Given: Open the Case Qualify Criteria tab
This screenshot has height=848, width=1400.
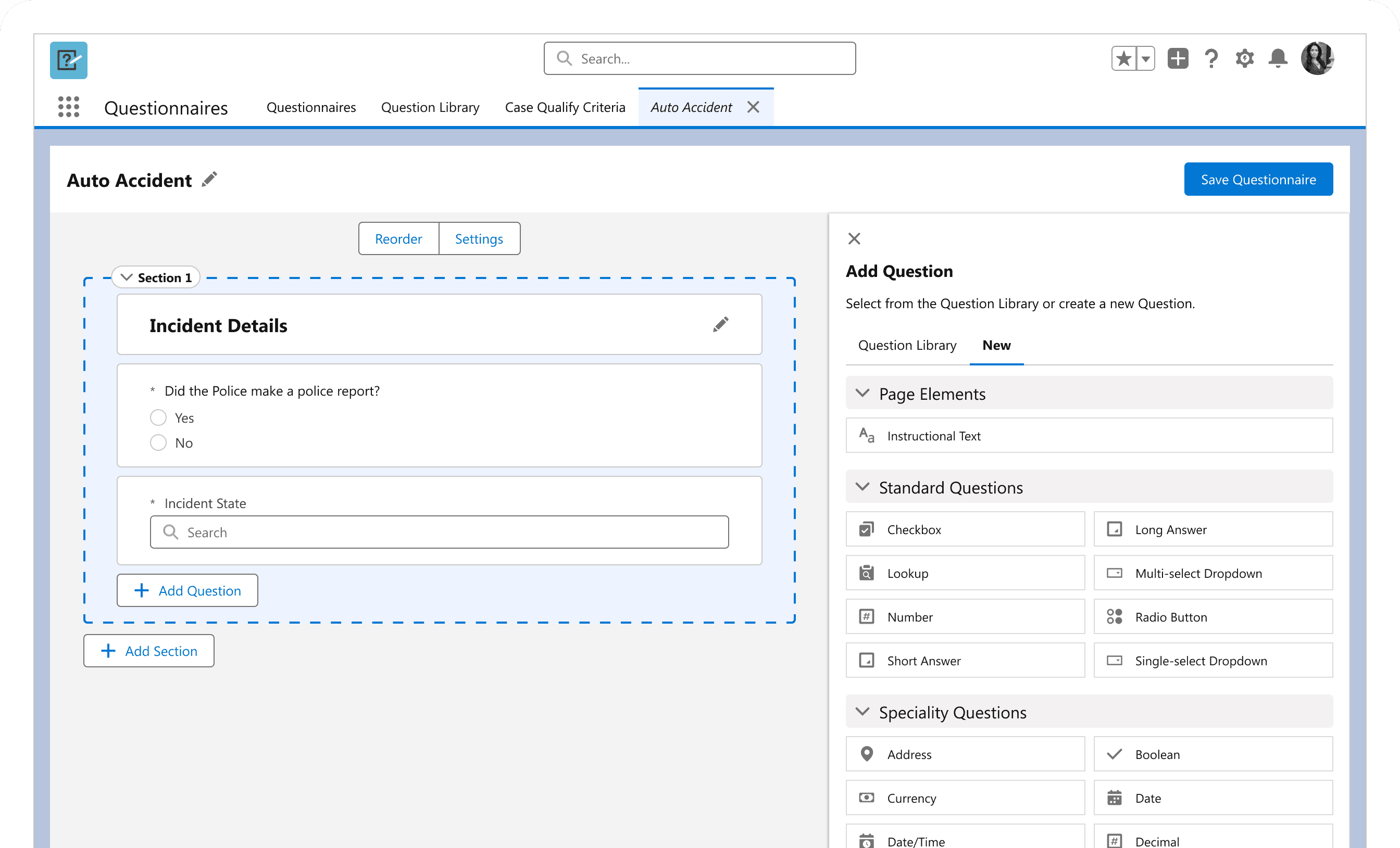Looking at the screenshot, I should pyautogui.click(x=565, y=107).
